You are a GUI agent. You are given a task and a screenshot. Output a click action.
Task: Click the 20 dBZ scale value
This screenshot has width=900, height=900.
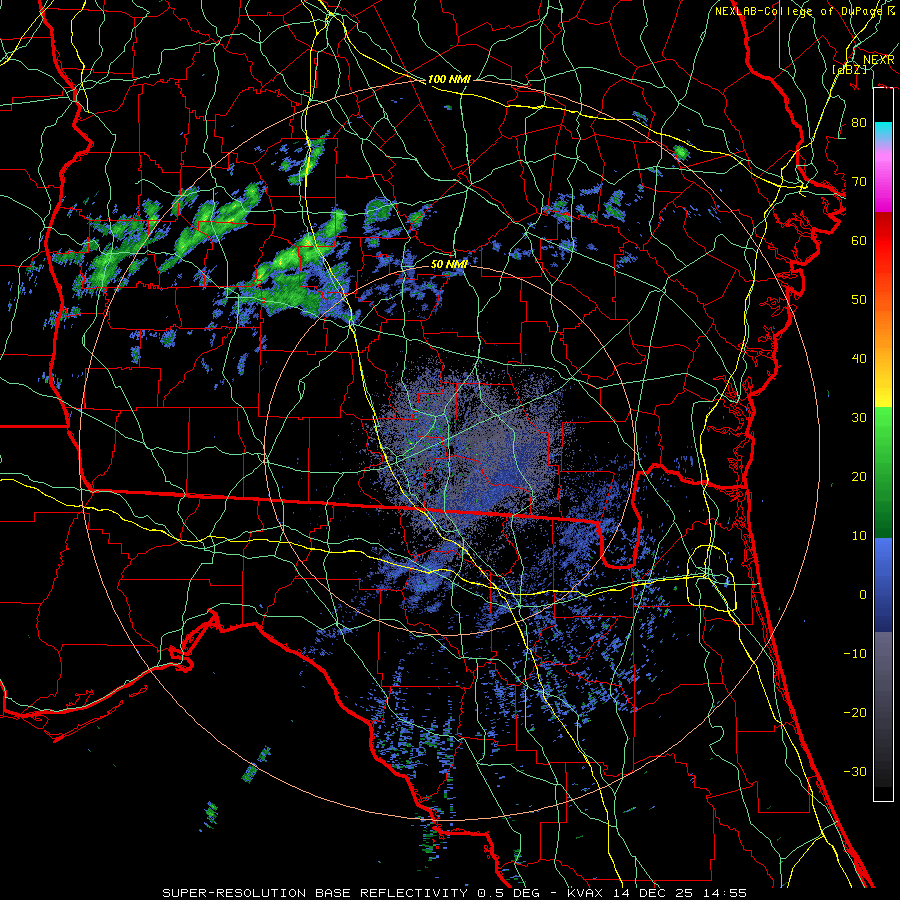(859, 477)
